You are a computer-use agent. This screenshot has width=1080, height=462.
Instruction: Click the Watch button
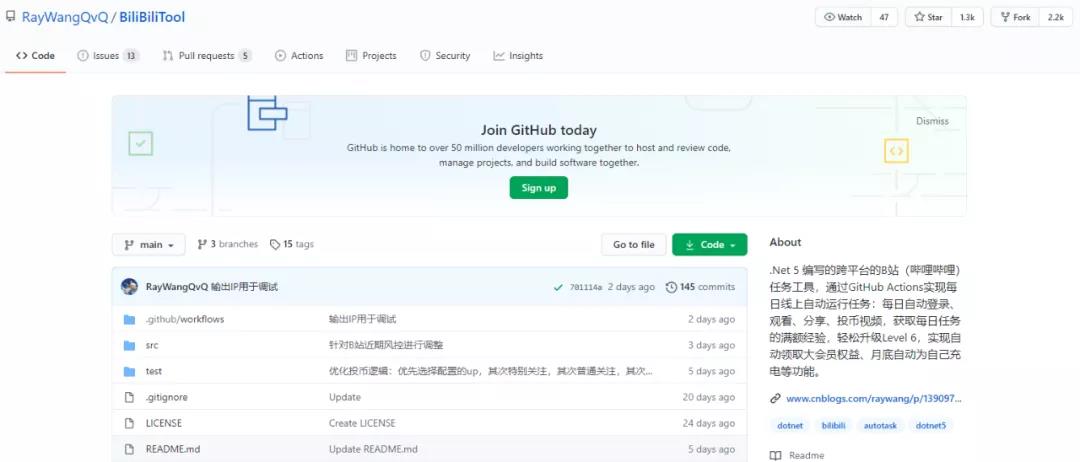pyautogui.click(x=843, y=17)
